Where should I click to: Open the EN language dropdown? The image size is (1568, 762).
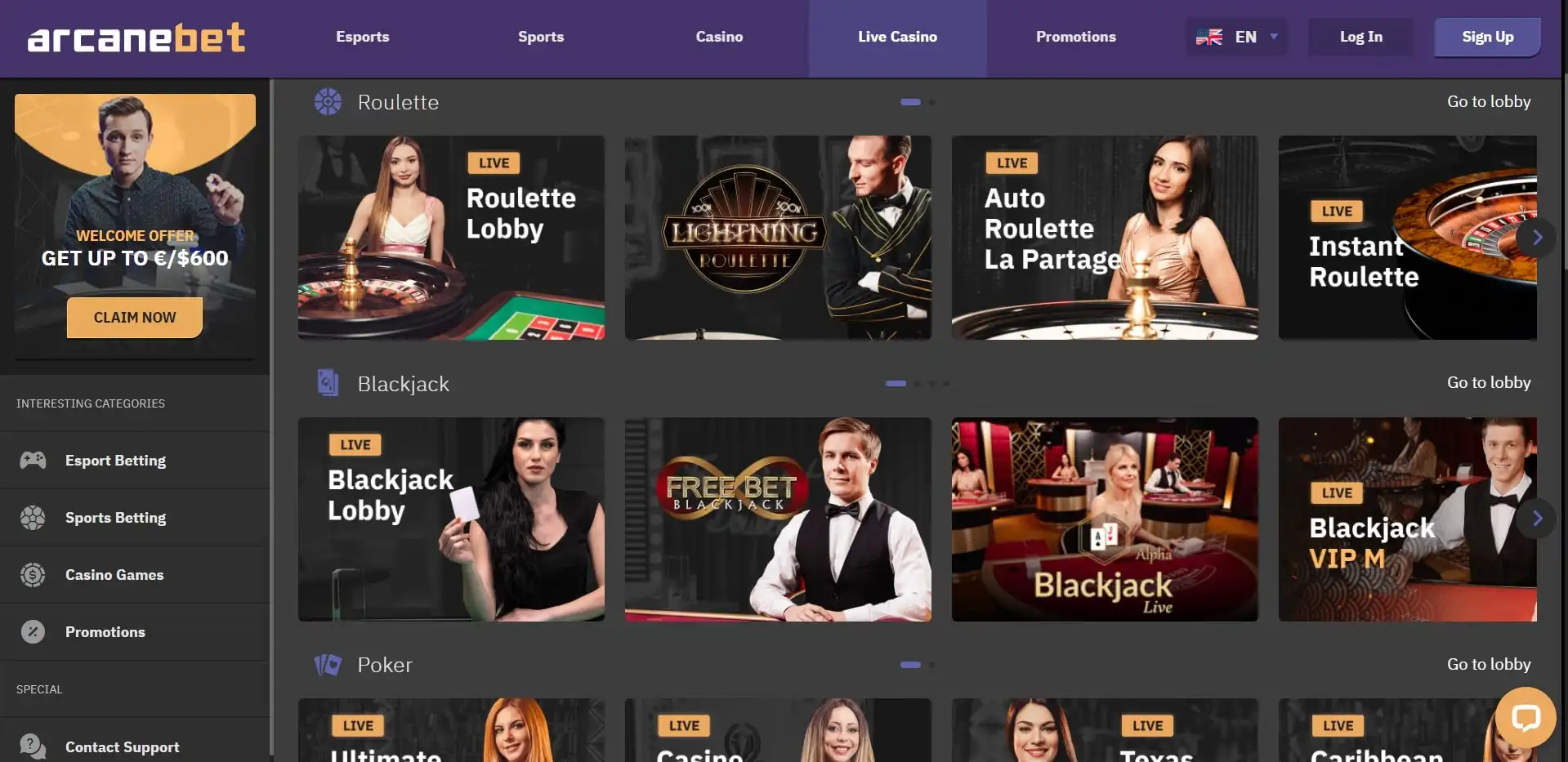(x=1237, y=37)
